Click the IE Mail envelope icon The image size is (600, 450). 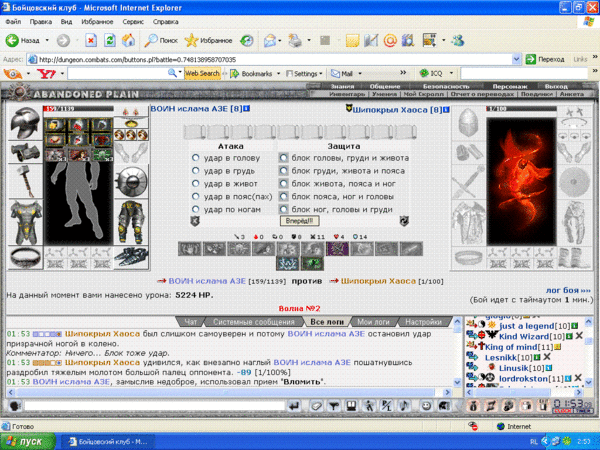tap(270, 40)
